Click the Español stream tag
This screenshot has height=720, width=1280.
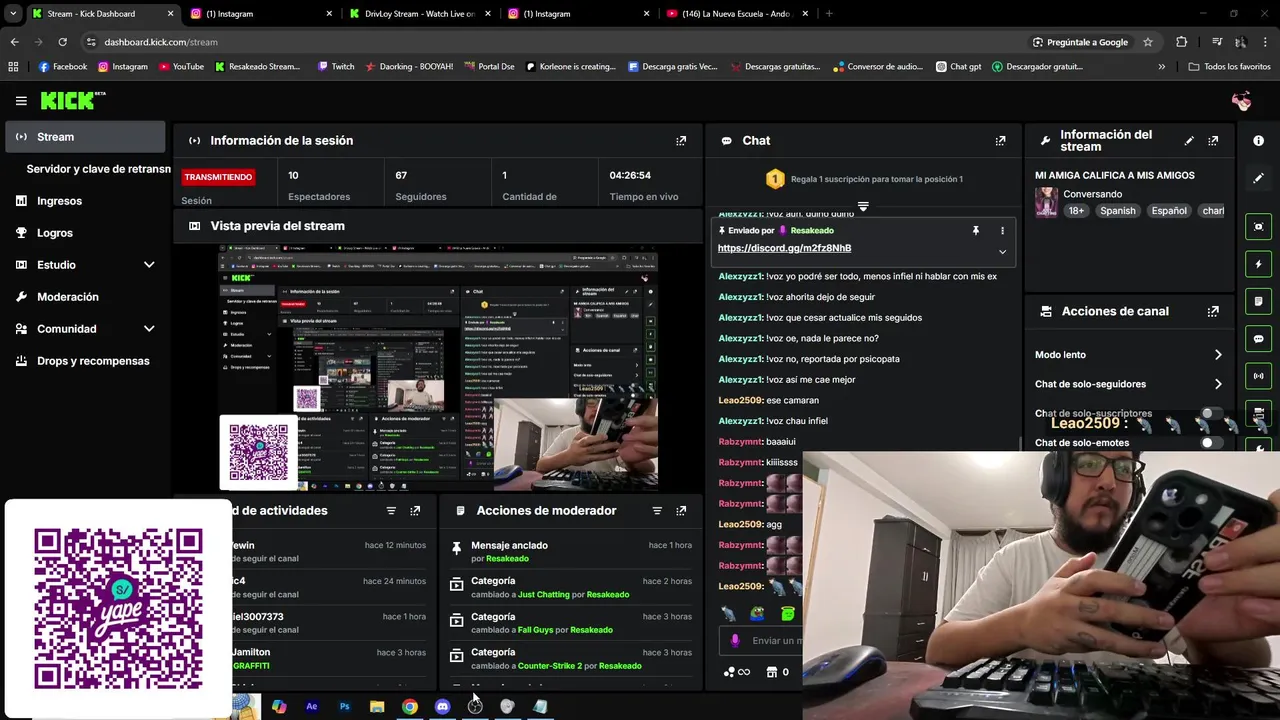point(1168,211)
